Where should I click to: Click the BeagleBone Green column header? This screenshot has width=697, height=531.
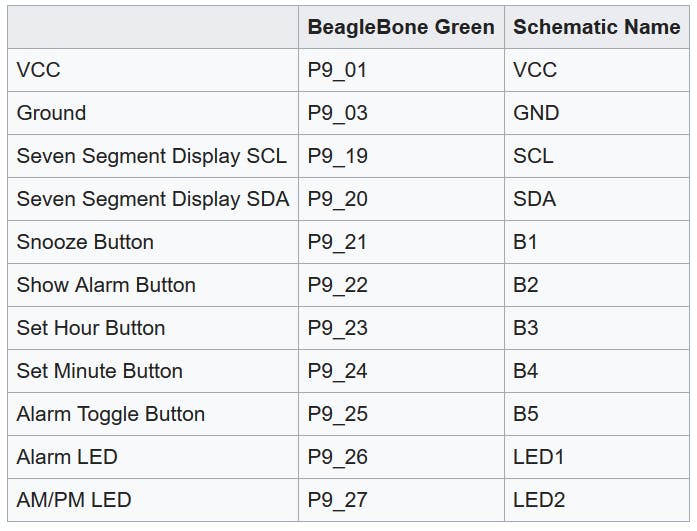(x=401, y=27)
